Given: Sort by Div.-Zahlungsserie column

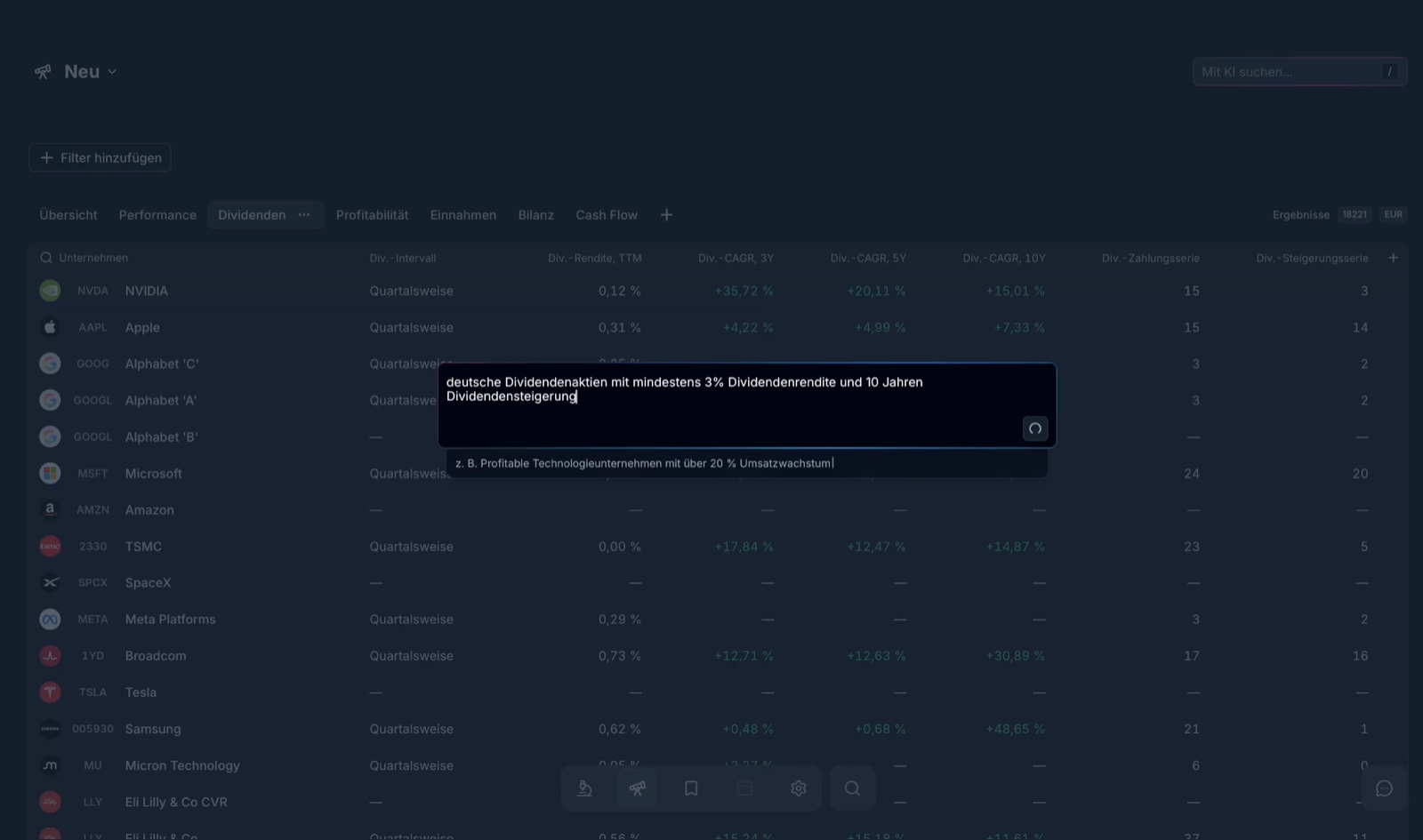Looking at the screenshot, I should 1151,258.
